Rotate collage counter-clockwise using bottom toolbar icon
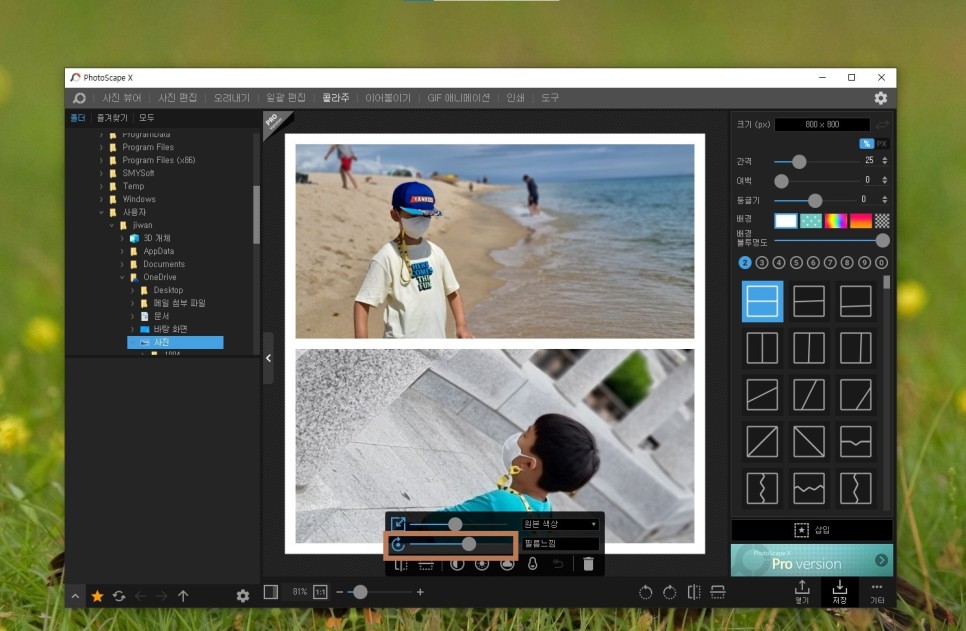Viewport: 966px width, 631px height. [645, 592]
